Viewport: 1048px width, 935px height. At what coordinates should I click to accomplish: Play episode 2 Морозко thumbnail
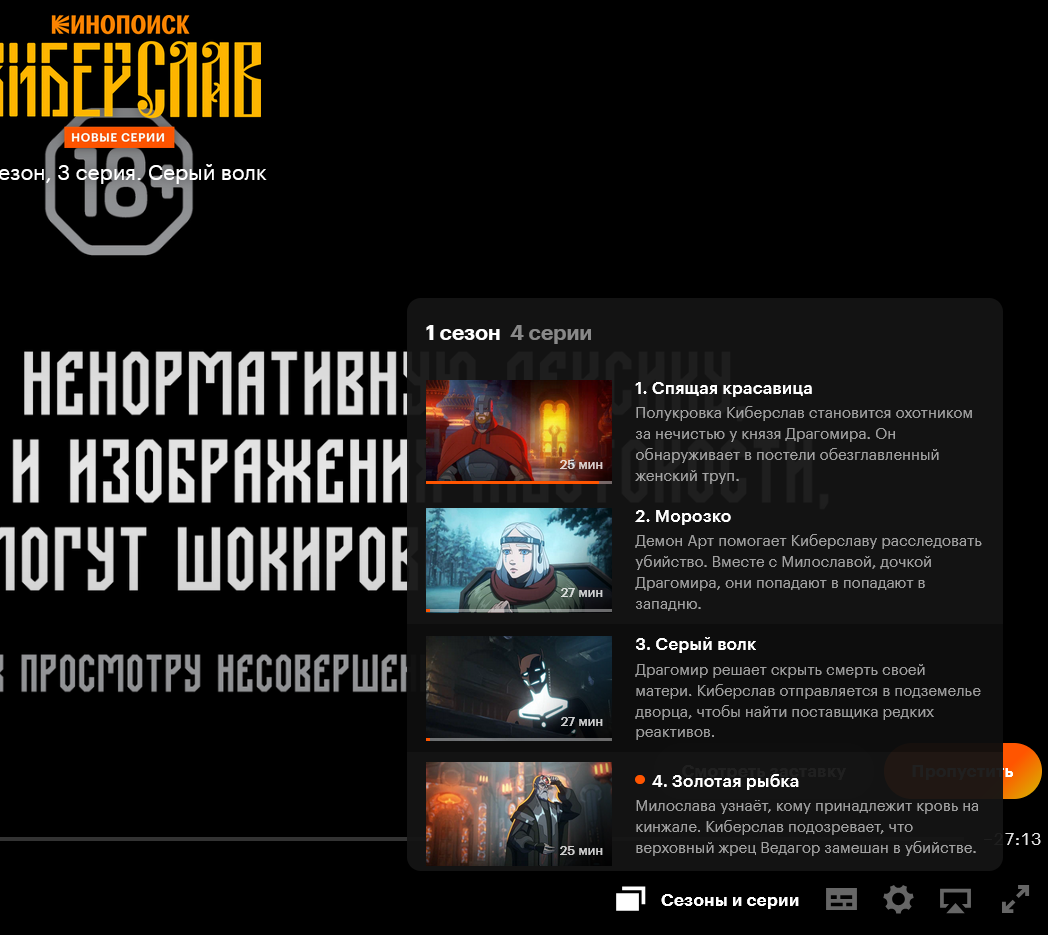519,560
